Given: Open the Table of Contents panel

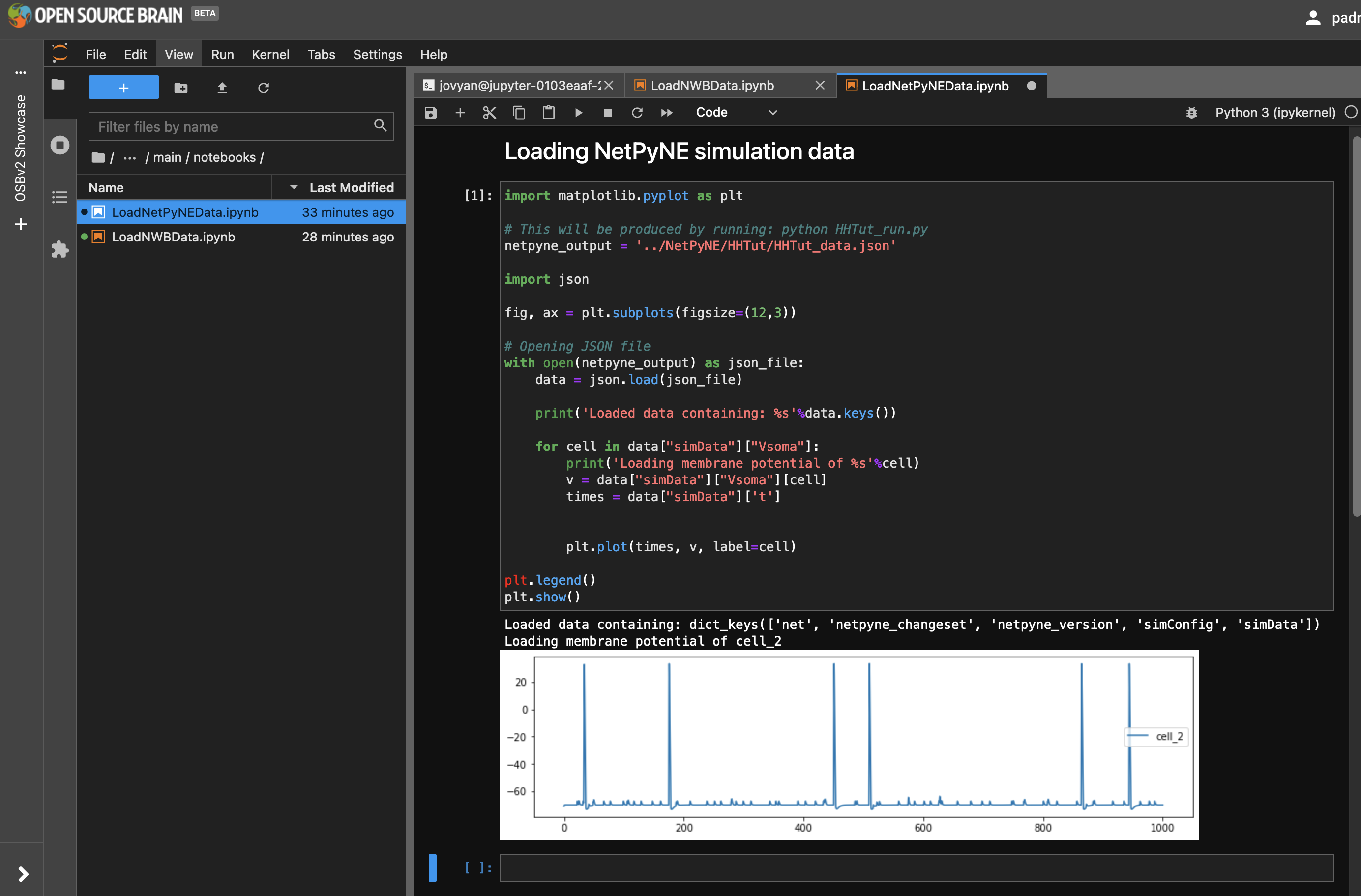Looking at the screenshot, I should [59, 197].
